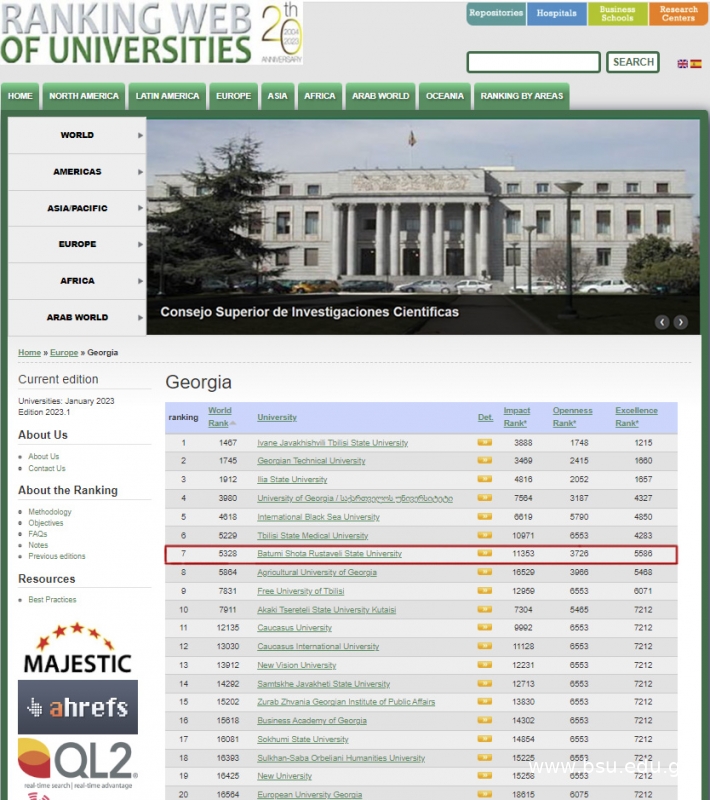
Task: Click into the search text field
Action: [x=533, y=62]
